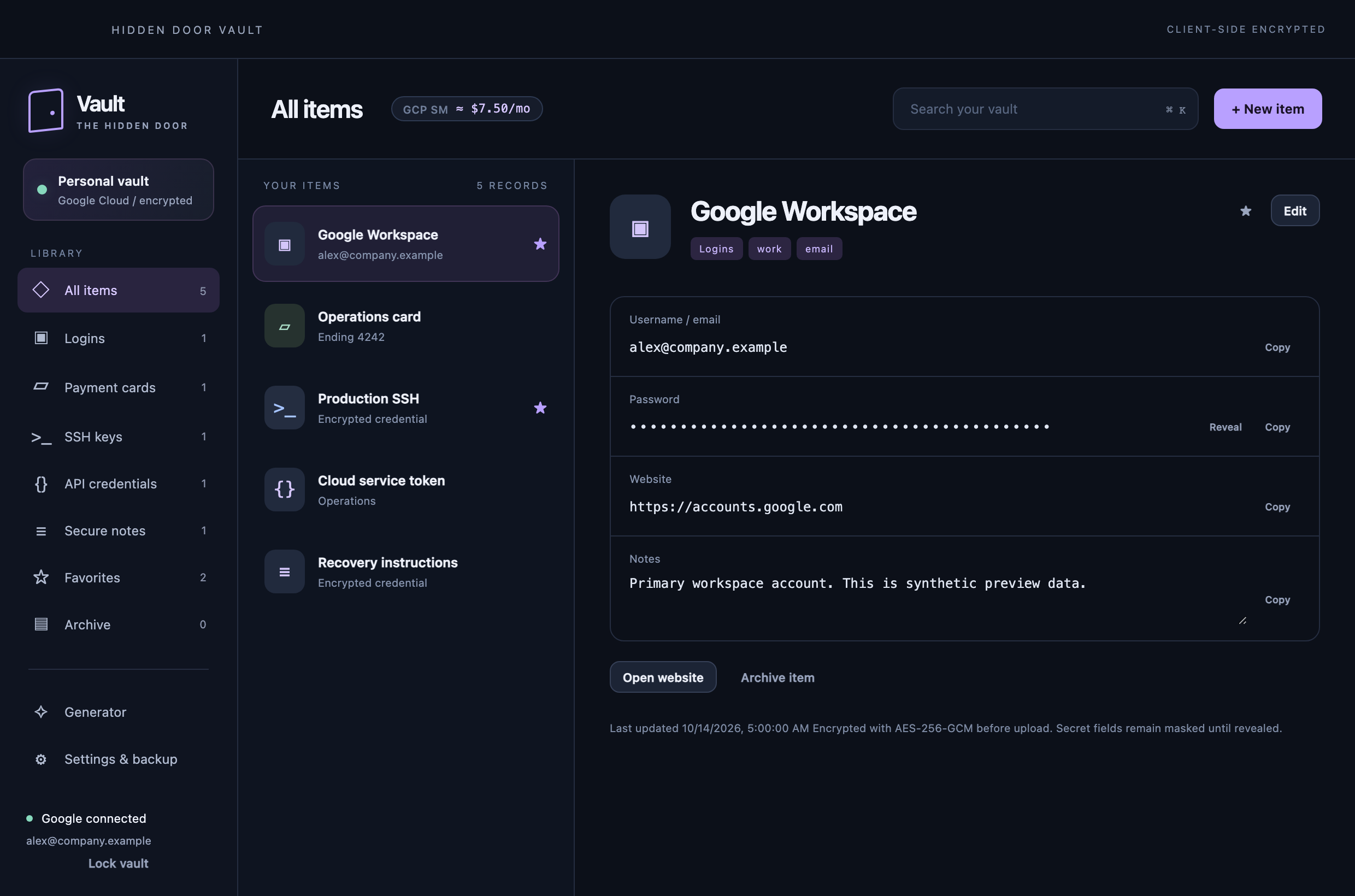Click the Recovery instructions note icon
Viewport: 1355px width, 896px height.
coord(284,571)
